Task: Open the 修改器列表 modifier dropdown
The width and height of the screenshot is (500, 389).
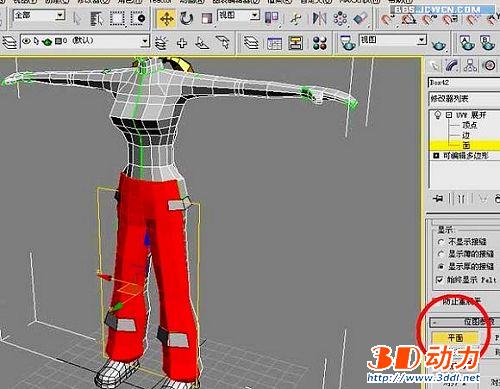Action: pyautogui.click(x=464, y=99)
